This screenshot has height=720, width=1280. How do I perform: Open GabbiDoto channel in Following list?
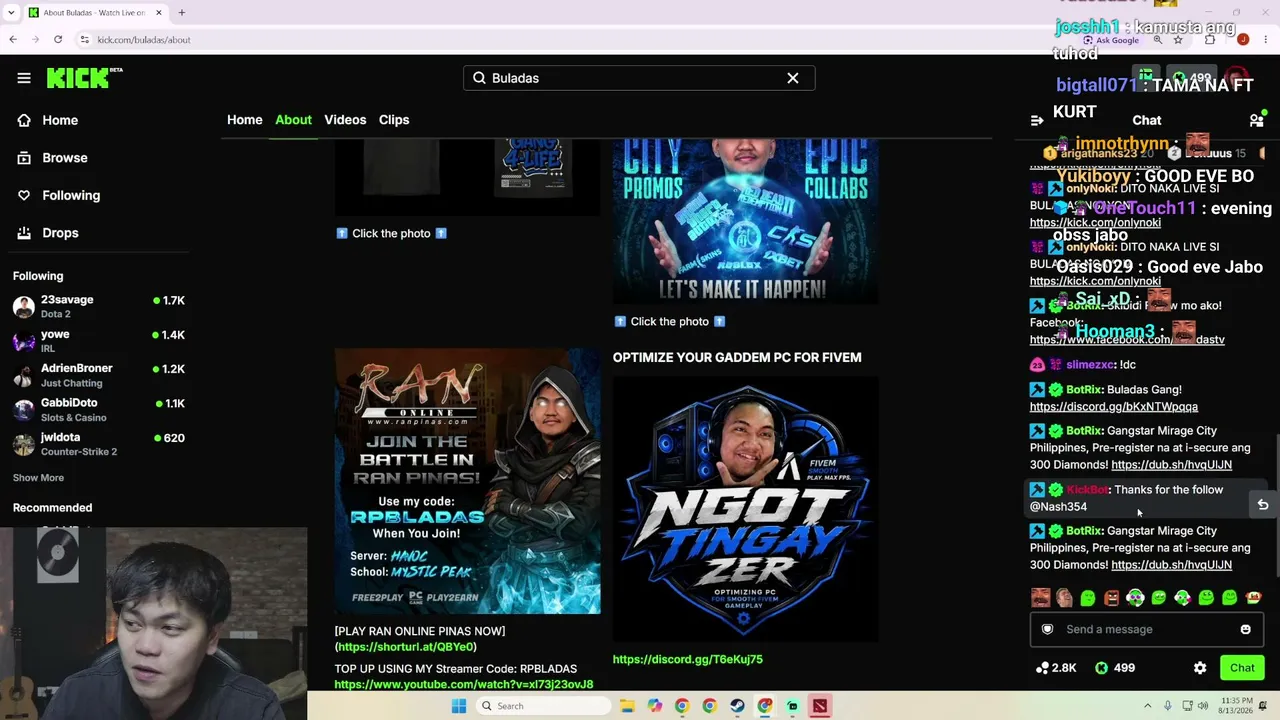pyautogui.click(x=98, y=410)
